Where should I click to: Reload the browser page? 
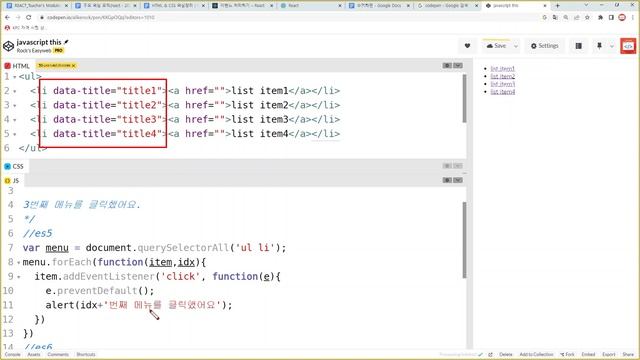[x=29, y=18]
